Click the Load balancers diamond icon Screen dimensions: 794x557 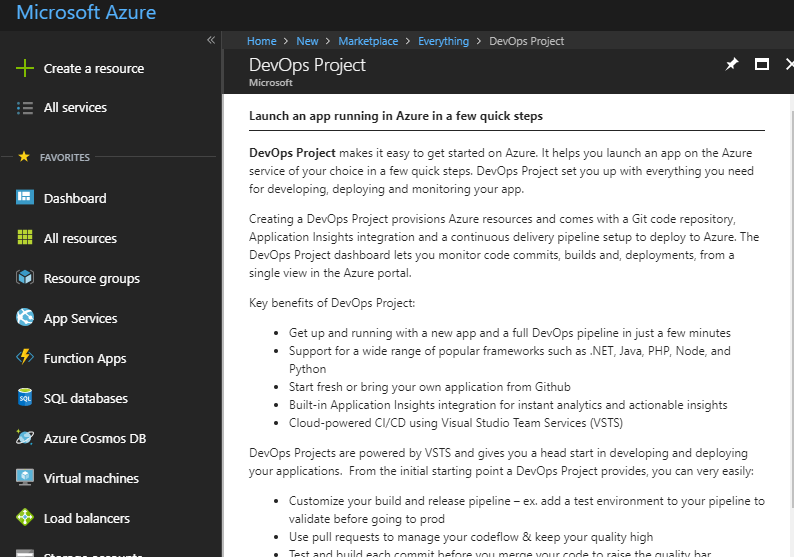click(25, 518)
